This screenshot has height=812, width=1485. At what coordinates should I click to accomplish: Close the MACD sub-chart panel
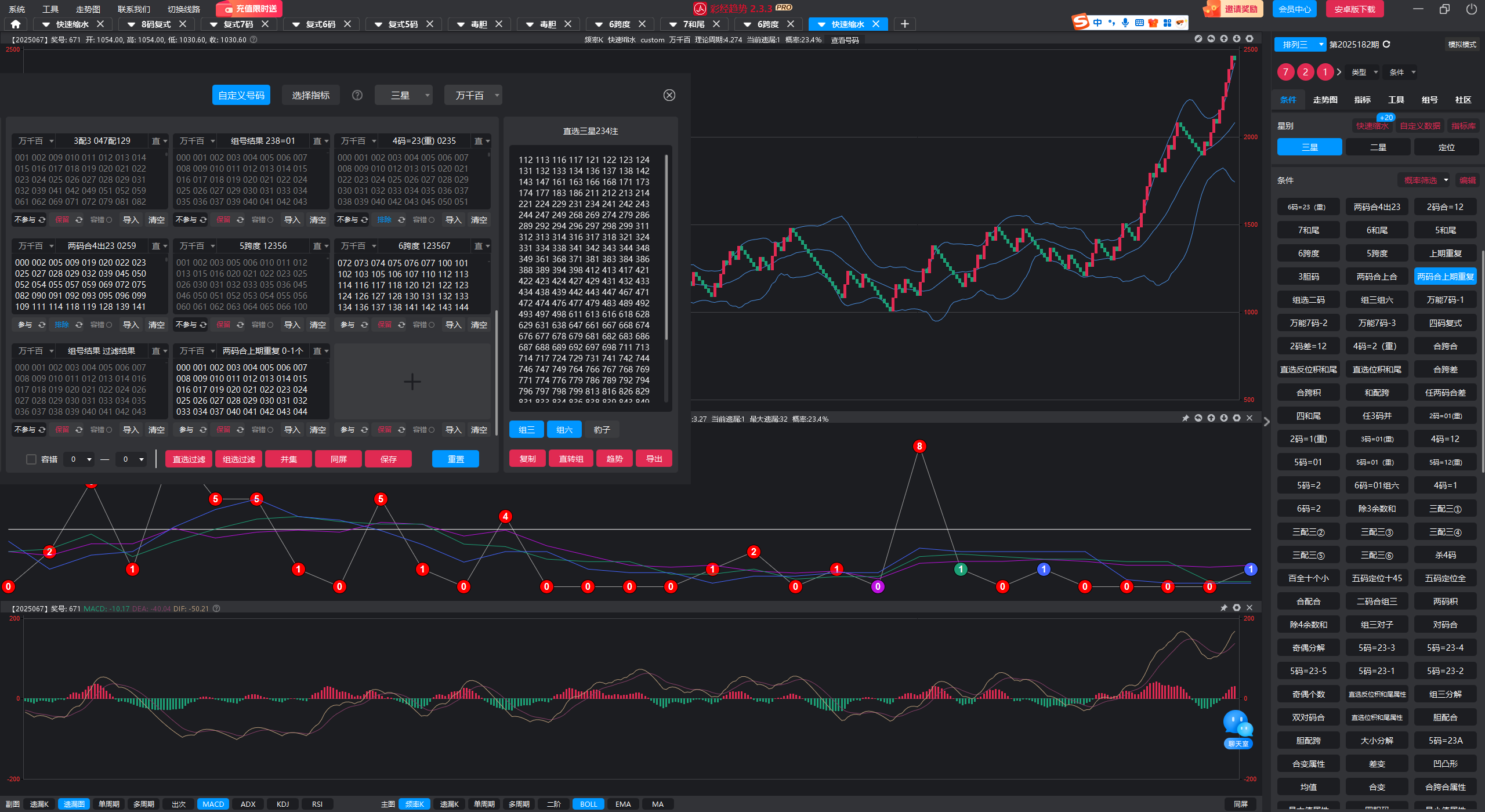1249,608
